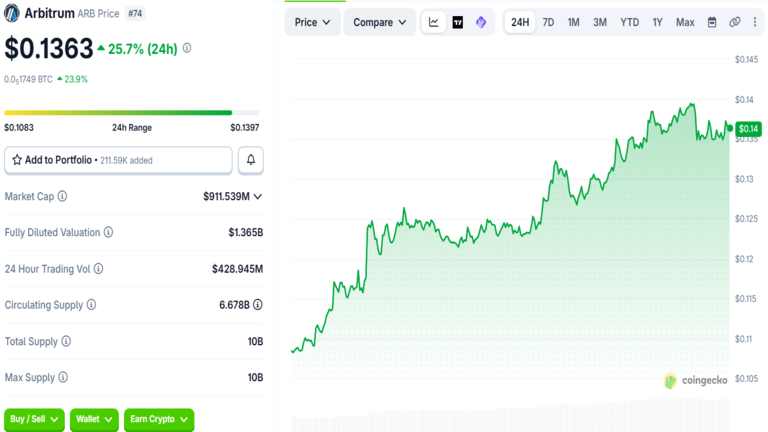
Task: Click the 0.0₅1749 BTC price text
Action: (x=28, y=79)
